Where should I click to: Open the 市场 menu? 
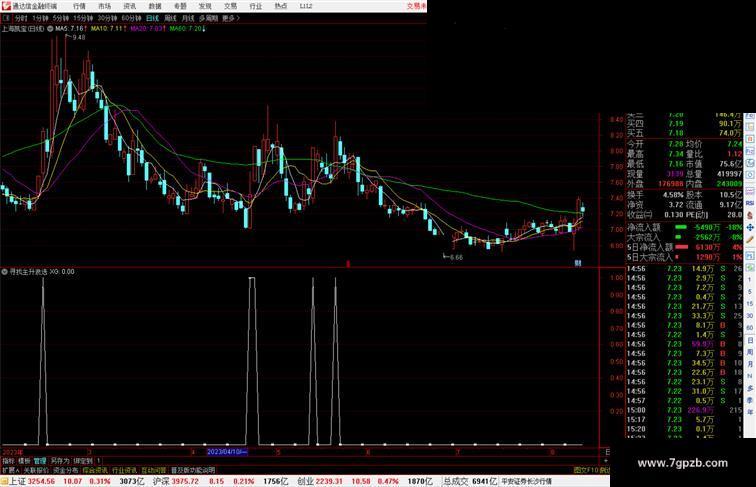point(104,6)
